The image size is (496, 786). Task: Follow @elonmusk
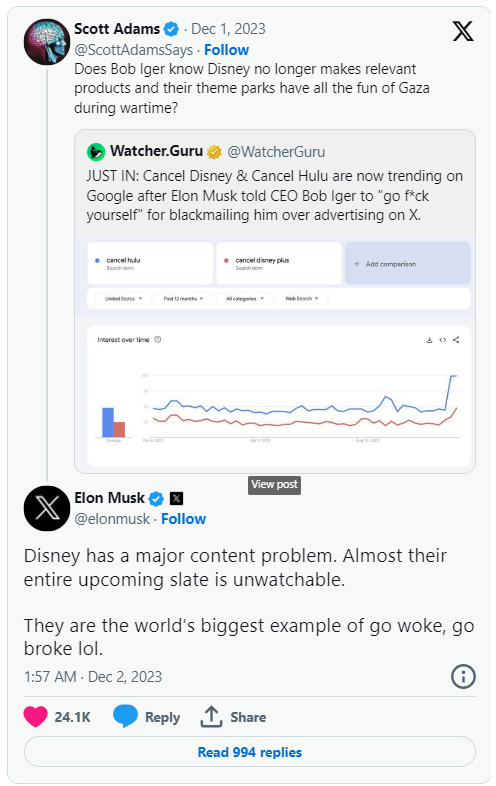click(184, 519)
